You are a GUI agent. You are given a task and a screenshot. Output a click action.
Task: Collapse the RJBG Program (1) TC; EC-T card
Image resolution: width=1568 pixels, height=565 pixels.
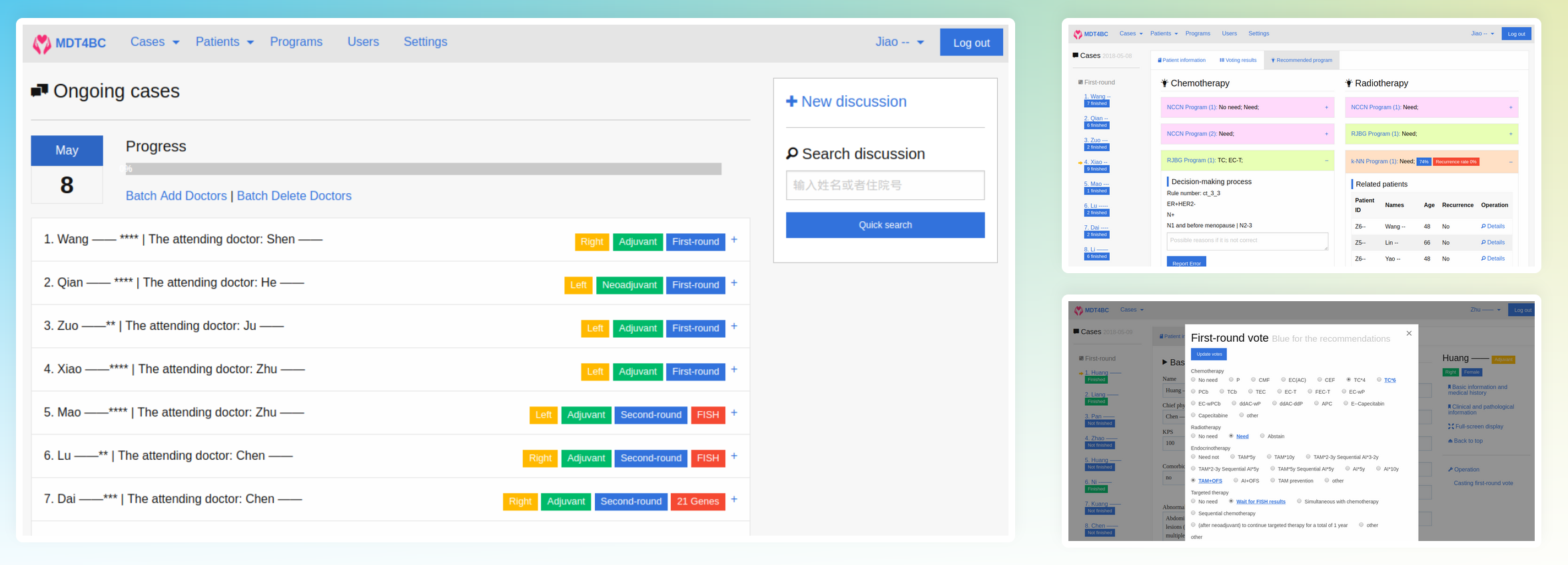[1326, 161]
